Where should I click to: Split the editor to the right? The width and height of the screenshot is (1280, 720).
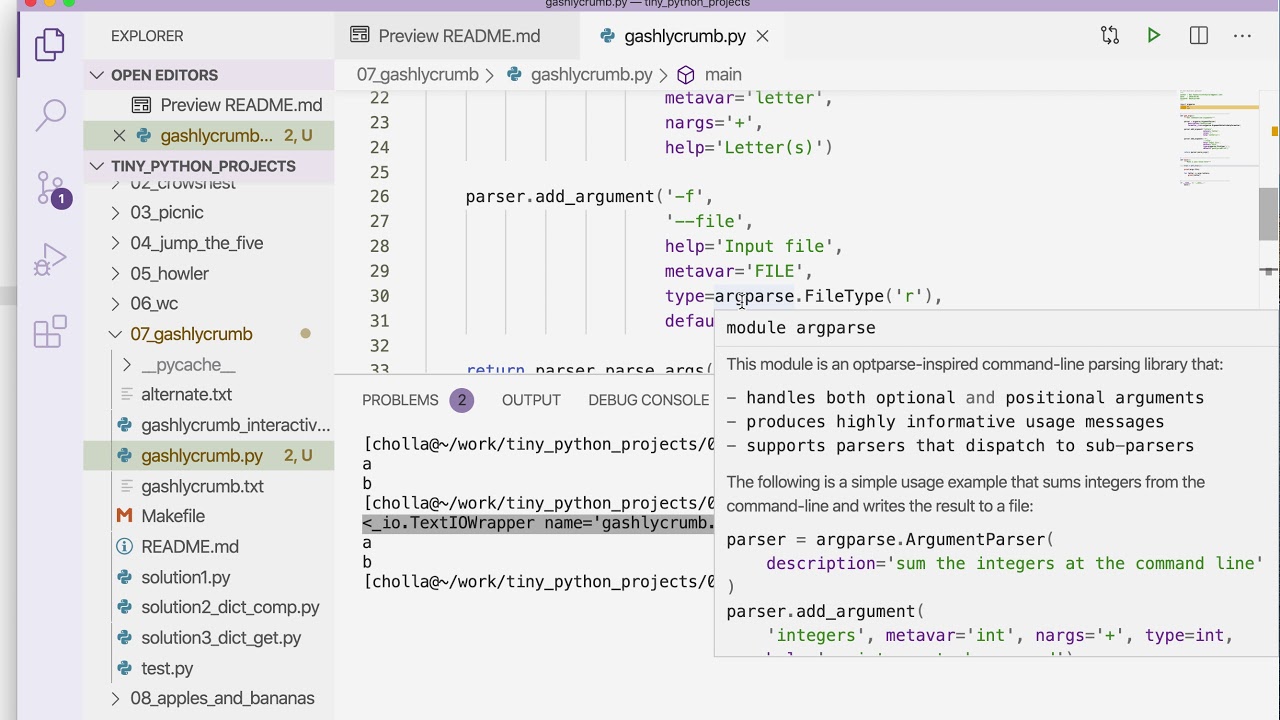pos(1199,36)
